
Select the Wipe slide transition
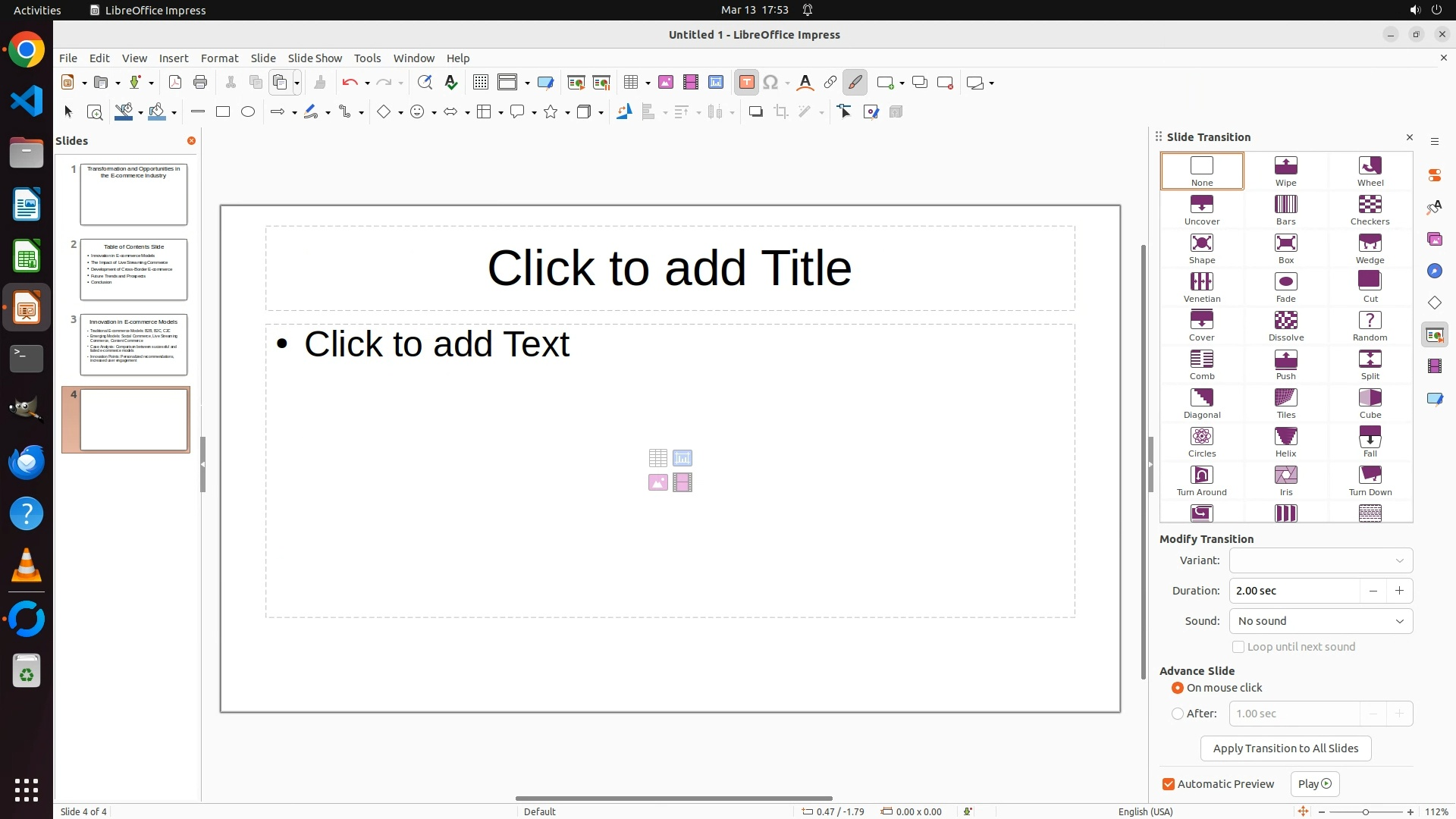click(1285, 171)
